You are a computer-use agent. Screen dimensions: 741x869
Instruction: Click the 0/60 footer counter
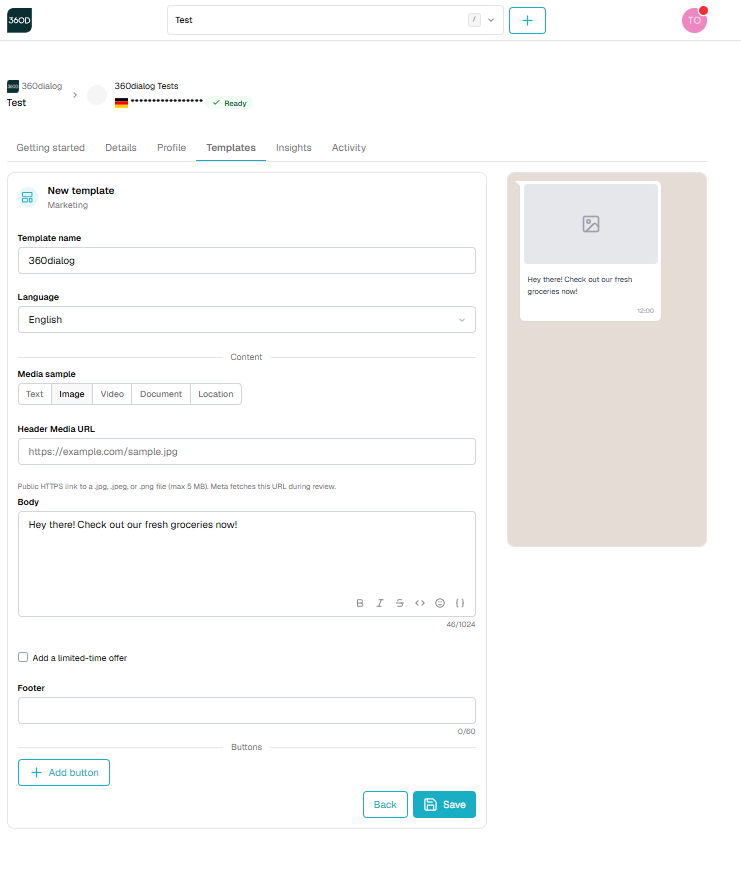coord(467,732)
